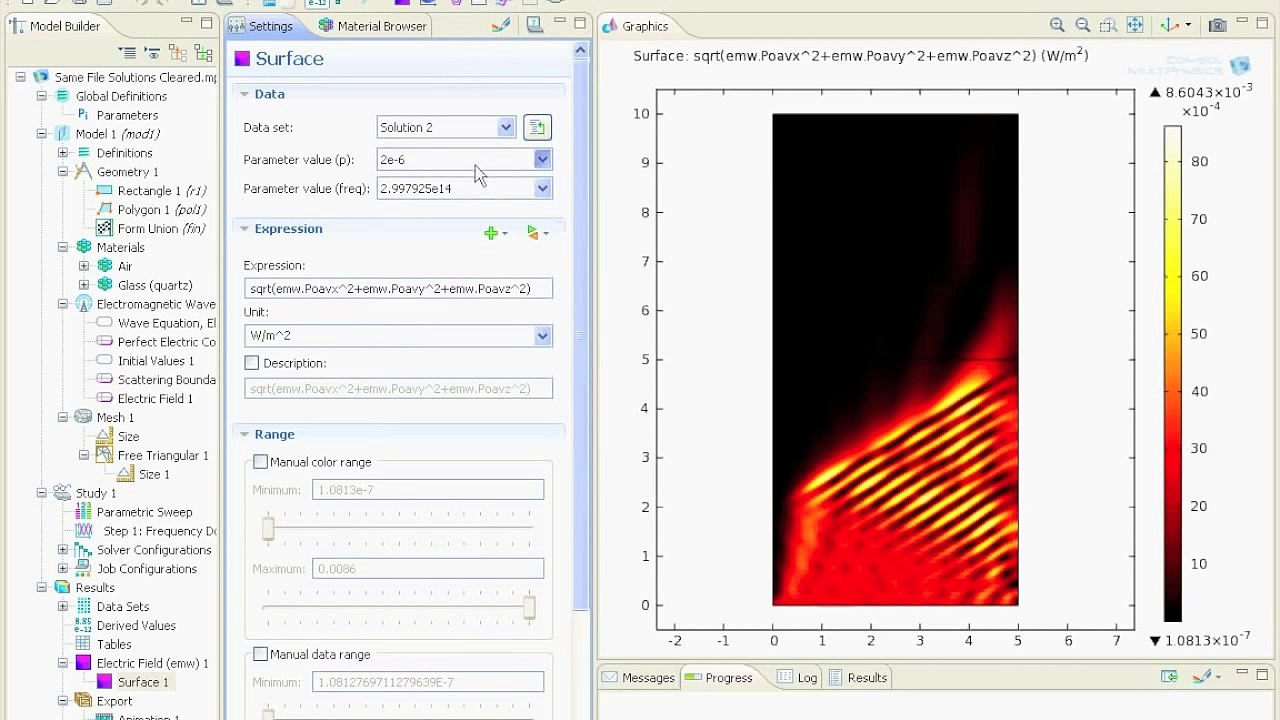Viewport: 1280px width, 720px height.
Task: Take an image snapshot with camera icon
Action: point(1217,26)
